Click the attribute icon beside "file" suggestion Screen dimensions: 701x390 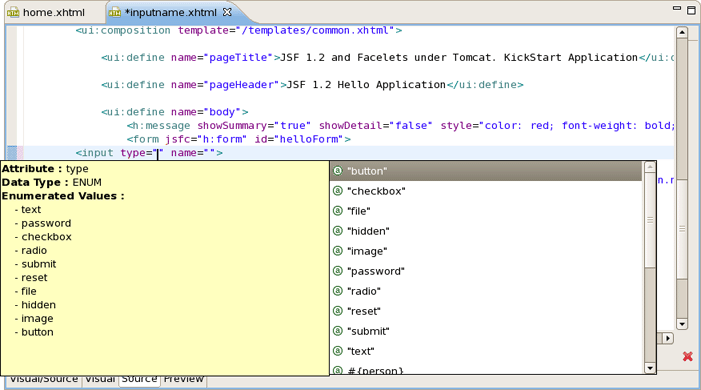[338, 211]
